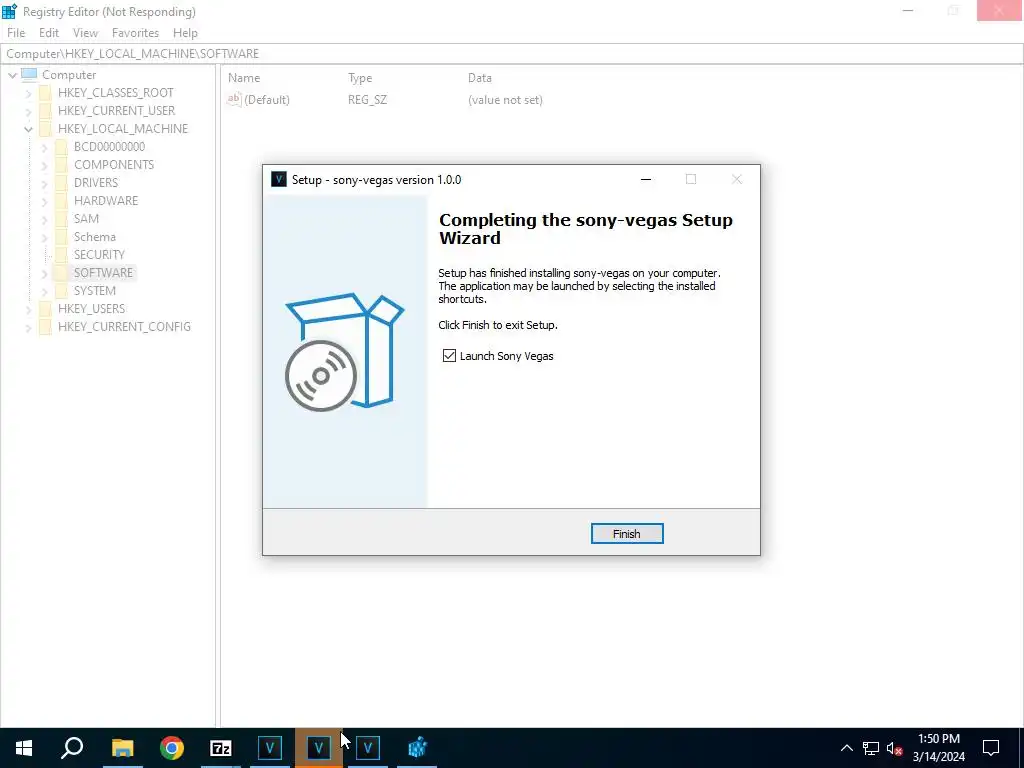The height and width of the screenshot is (768, 1024).
Task: Select the HKEY_CURRENT_CONFIG key
Action: (x=124, y=327)
